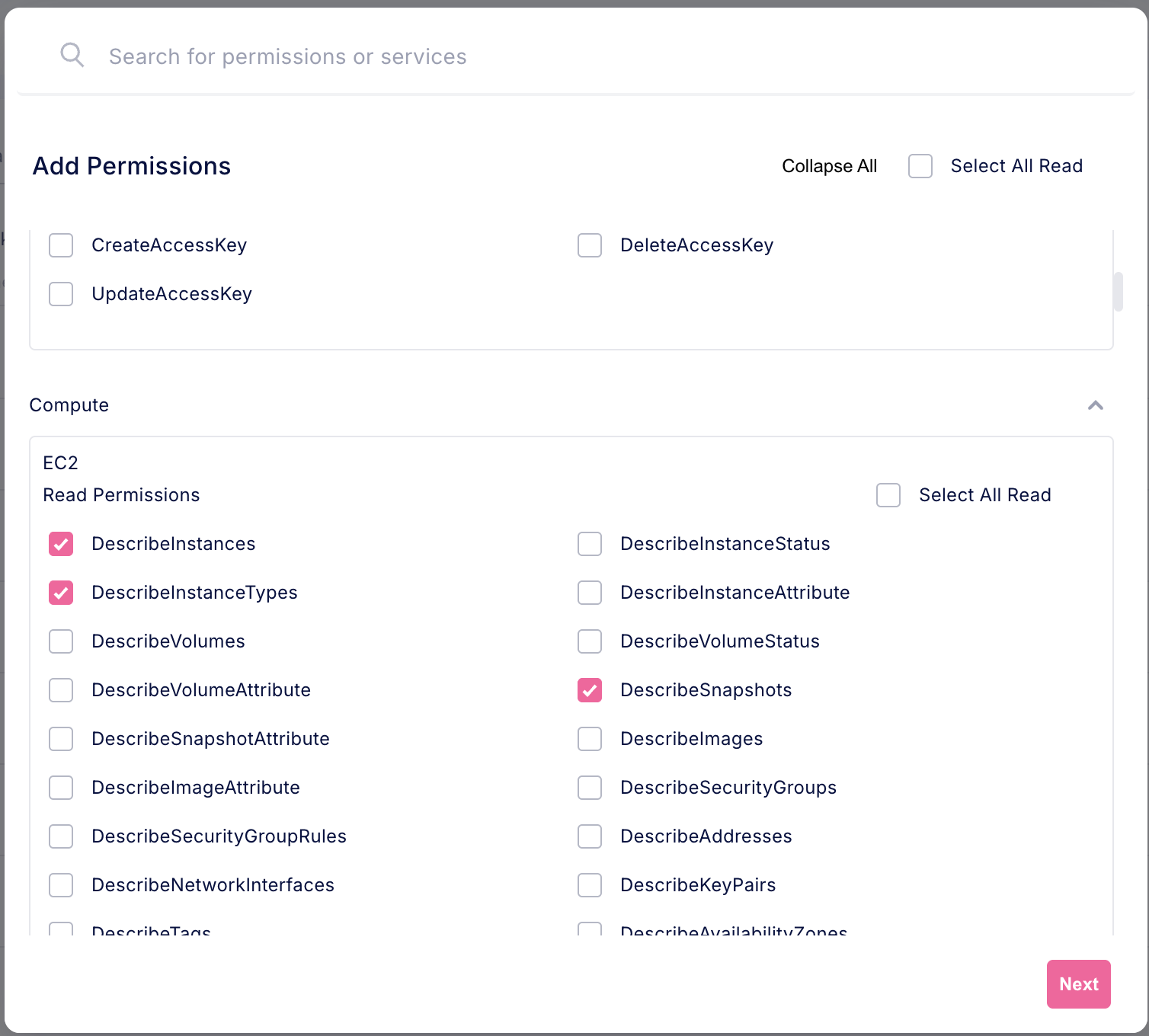Enable DeleteAccessKey checkbox
Viewport: 1149px width, 1036px height.
click(590, 245)
